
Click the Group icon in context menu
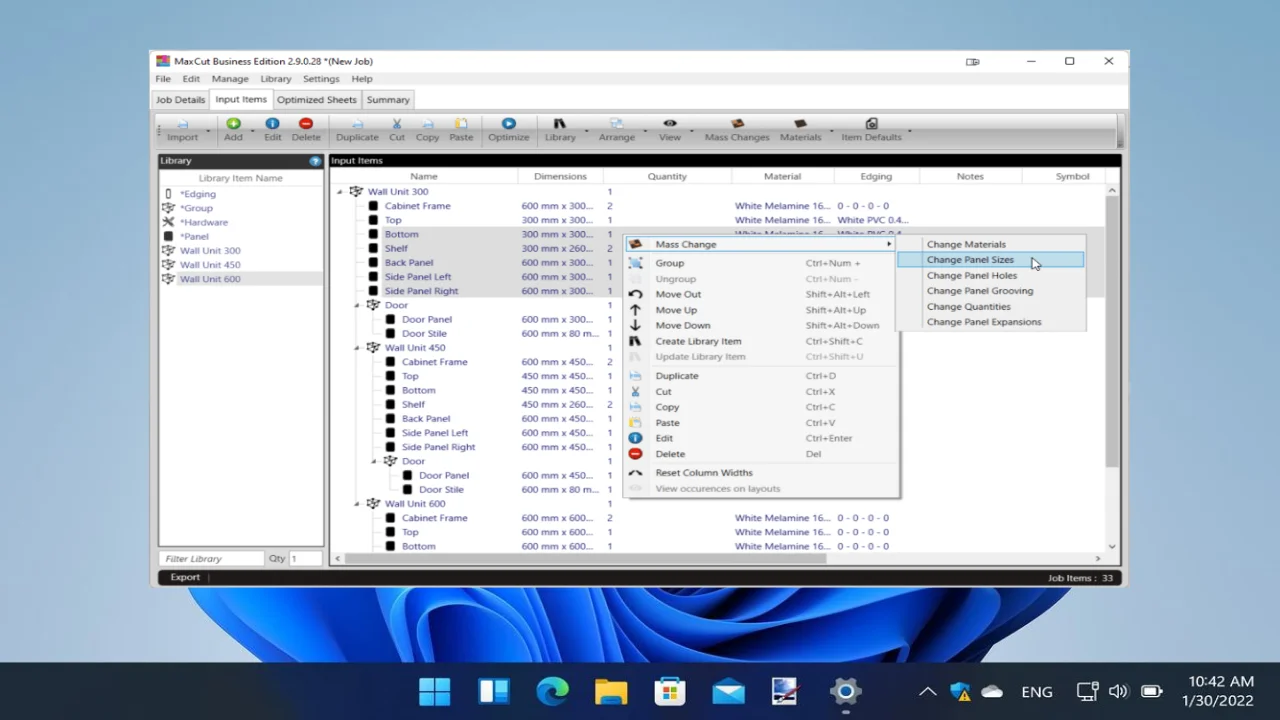[635, 263]
